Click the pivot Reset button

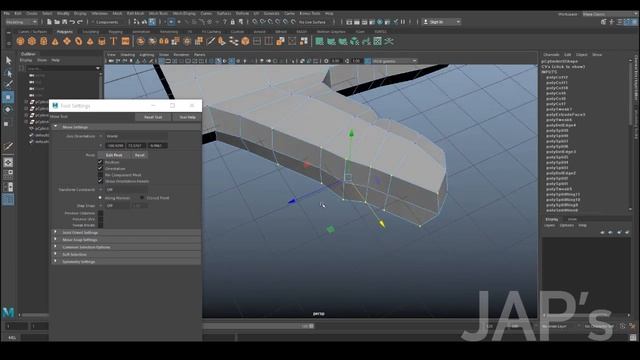140,155
